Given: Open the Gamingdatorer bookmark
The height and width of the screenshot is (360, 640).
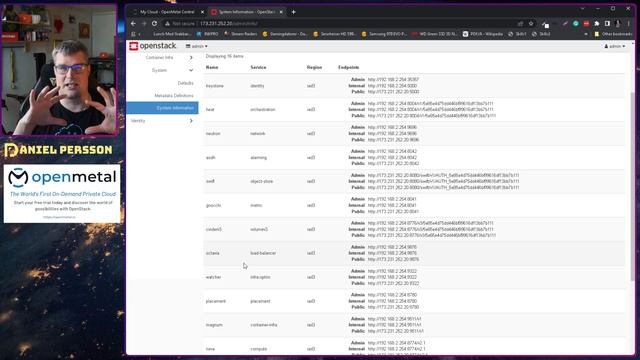Looking at the screenshot, I should click(x=285, y=34).
